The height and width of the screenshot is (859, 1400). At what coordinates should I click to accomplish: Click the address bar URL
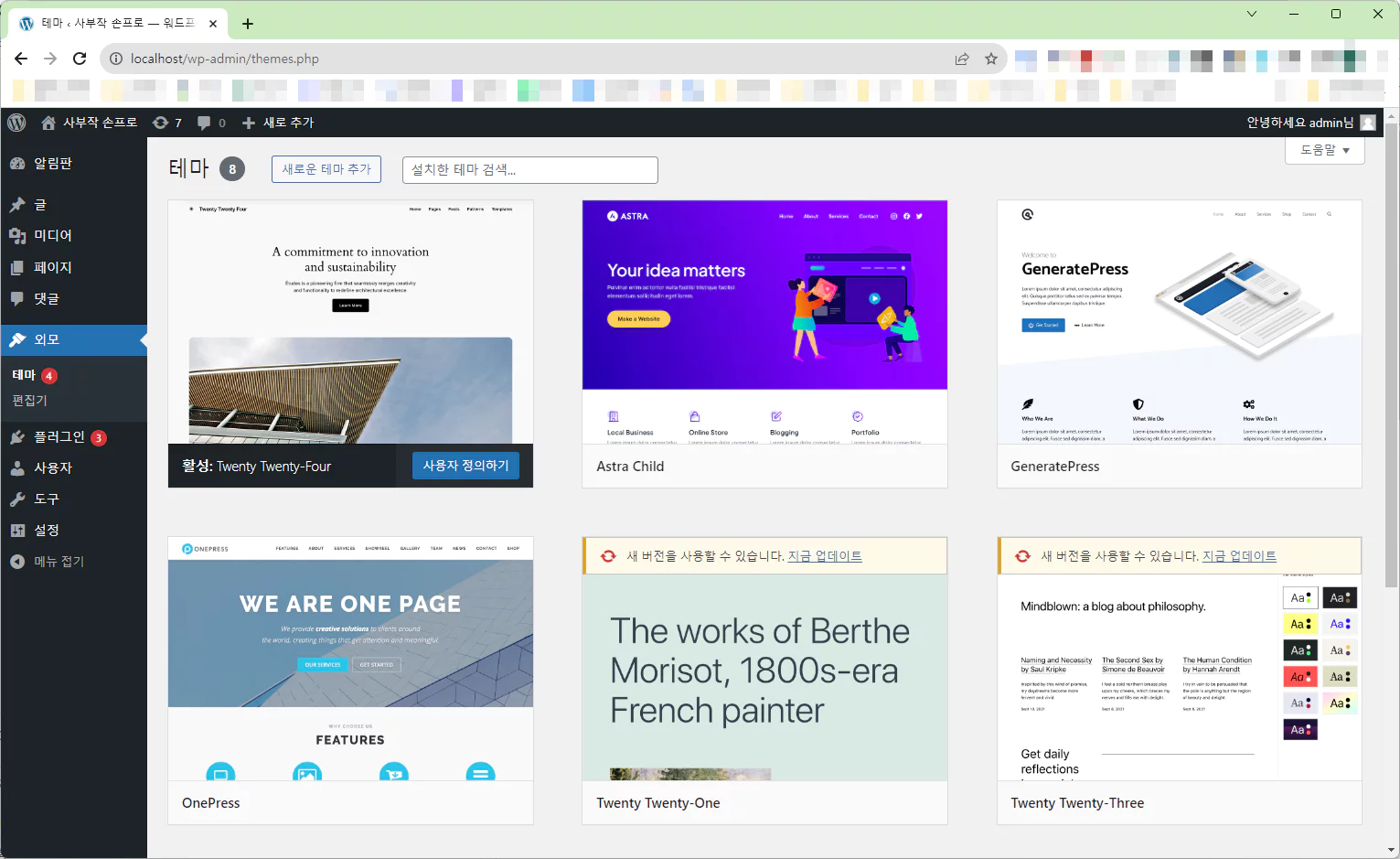(x=225, y=59)
